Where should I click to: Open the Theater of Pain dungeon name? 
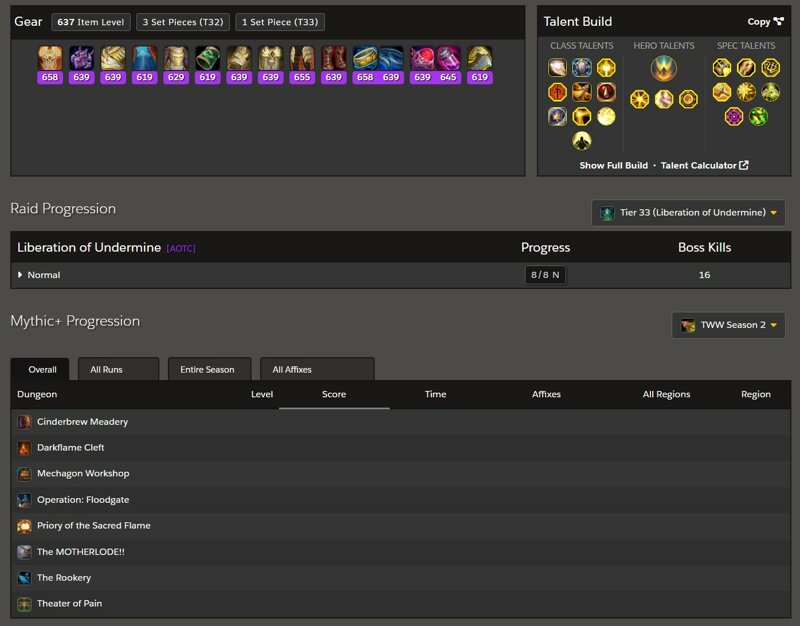click(69, 604)
